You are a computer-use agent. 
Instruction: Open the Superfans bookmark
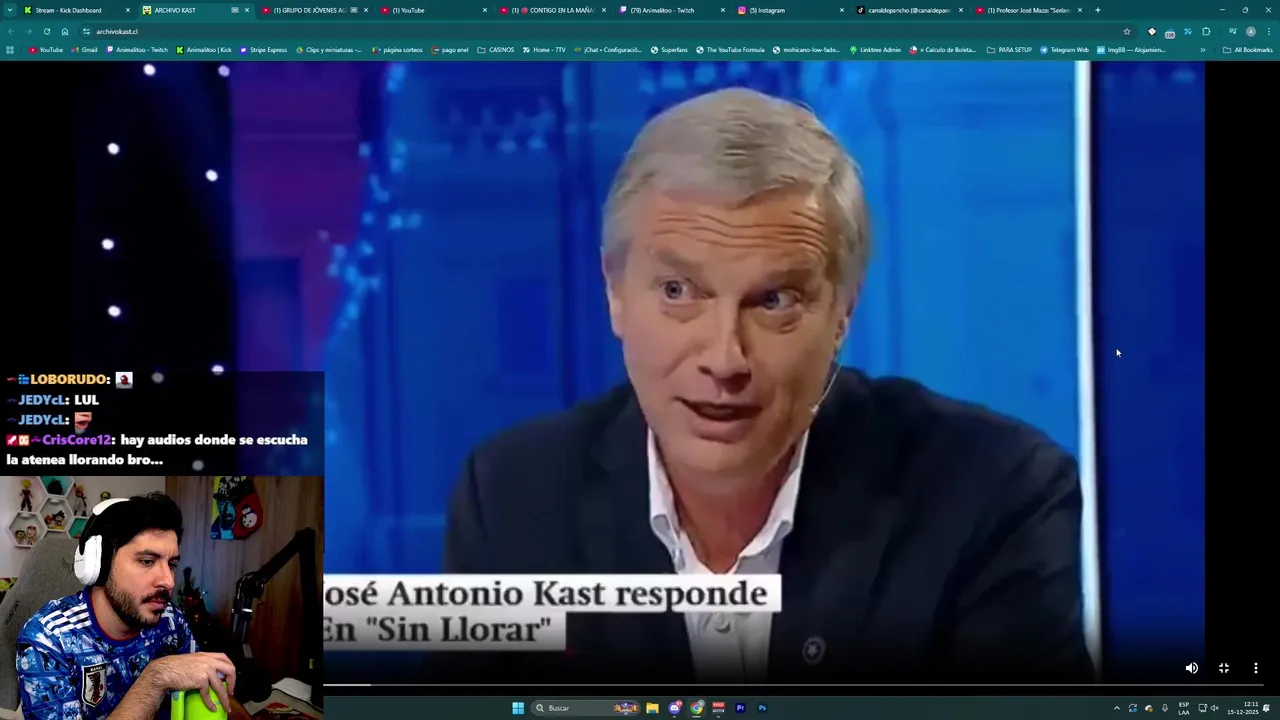669,49
